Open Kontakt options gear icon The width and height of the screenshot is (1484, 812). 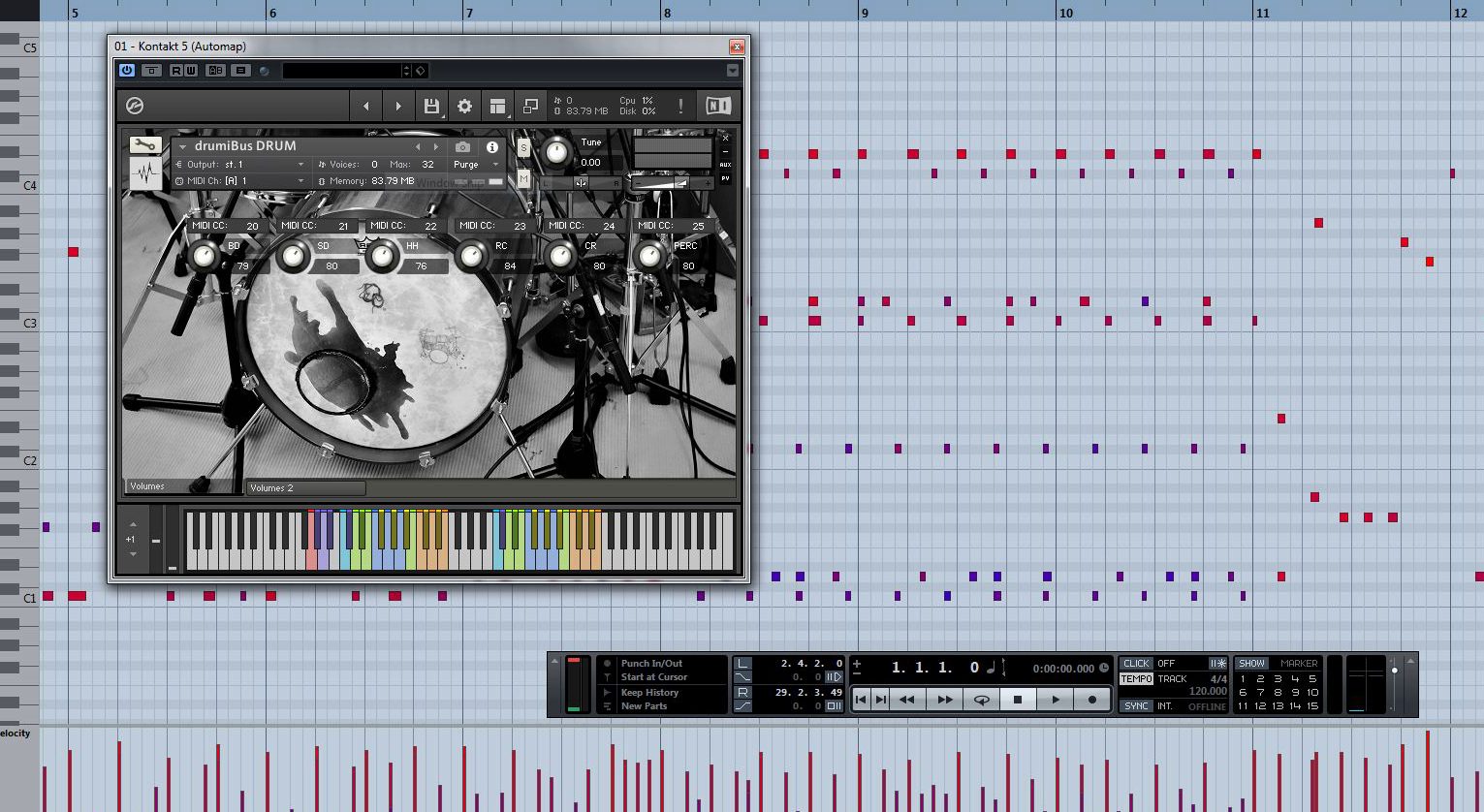coord(464,107)
